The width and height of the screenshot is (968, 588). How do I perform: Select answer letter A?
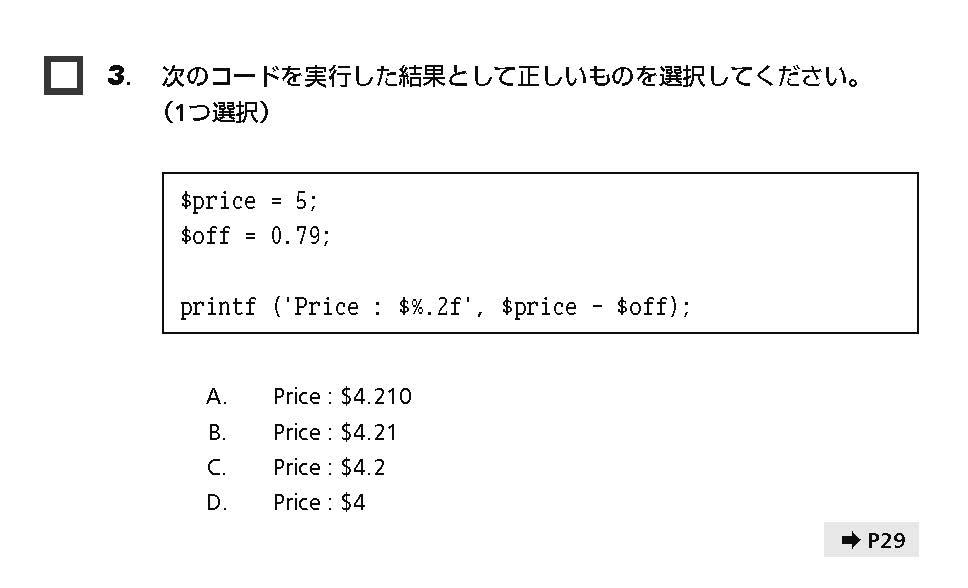(217, 397)
